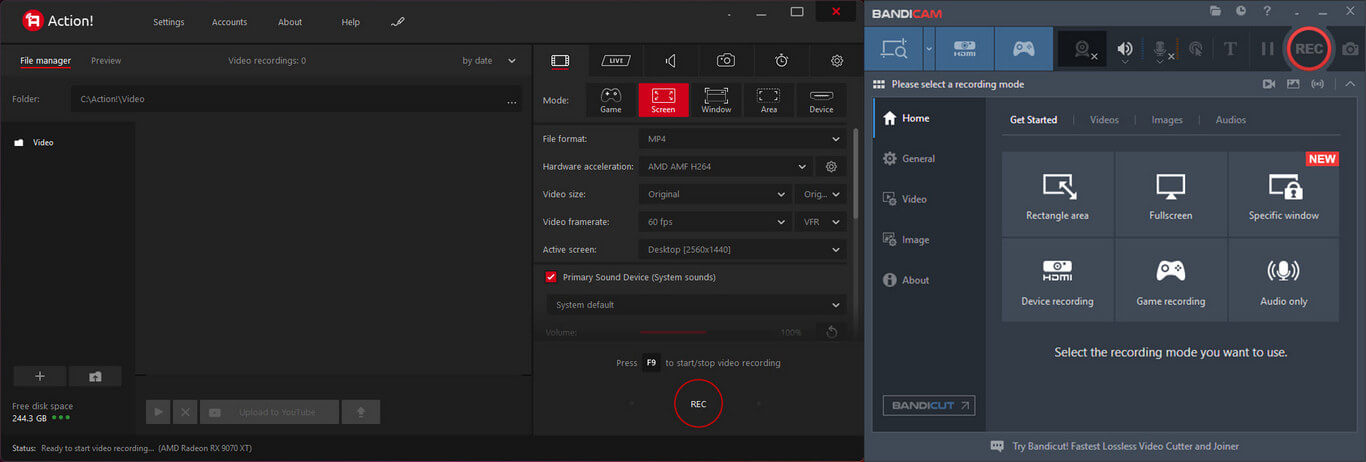
Task: Select Bandicam Game recording tile
Action: [1170, 280]
